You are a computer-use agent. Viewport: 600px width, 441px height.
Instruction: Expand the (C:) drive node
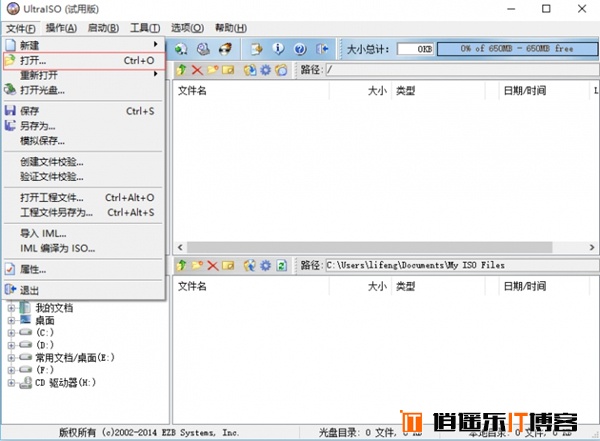[x=11, y=333]
